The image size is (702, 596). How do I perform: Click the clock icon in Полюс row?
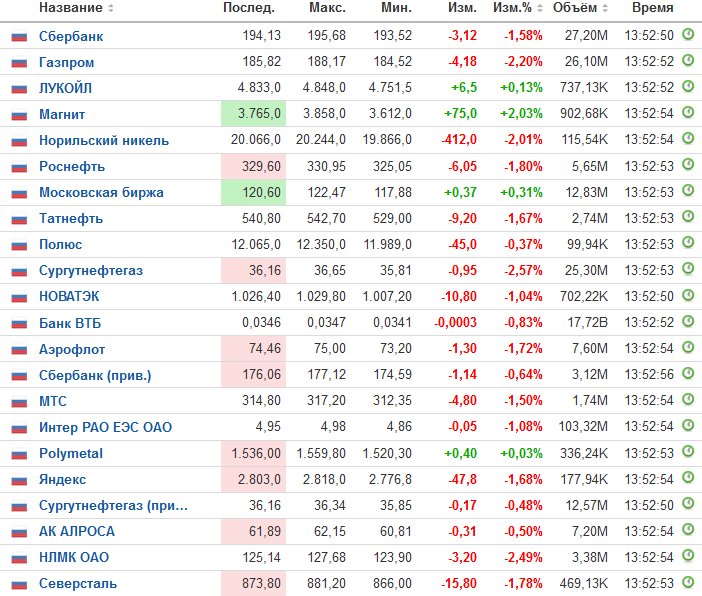688,242
